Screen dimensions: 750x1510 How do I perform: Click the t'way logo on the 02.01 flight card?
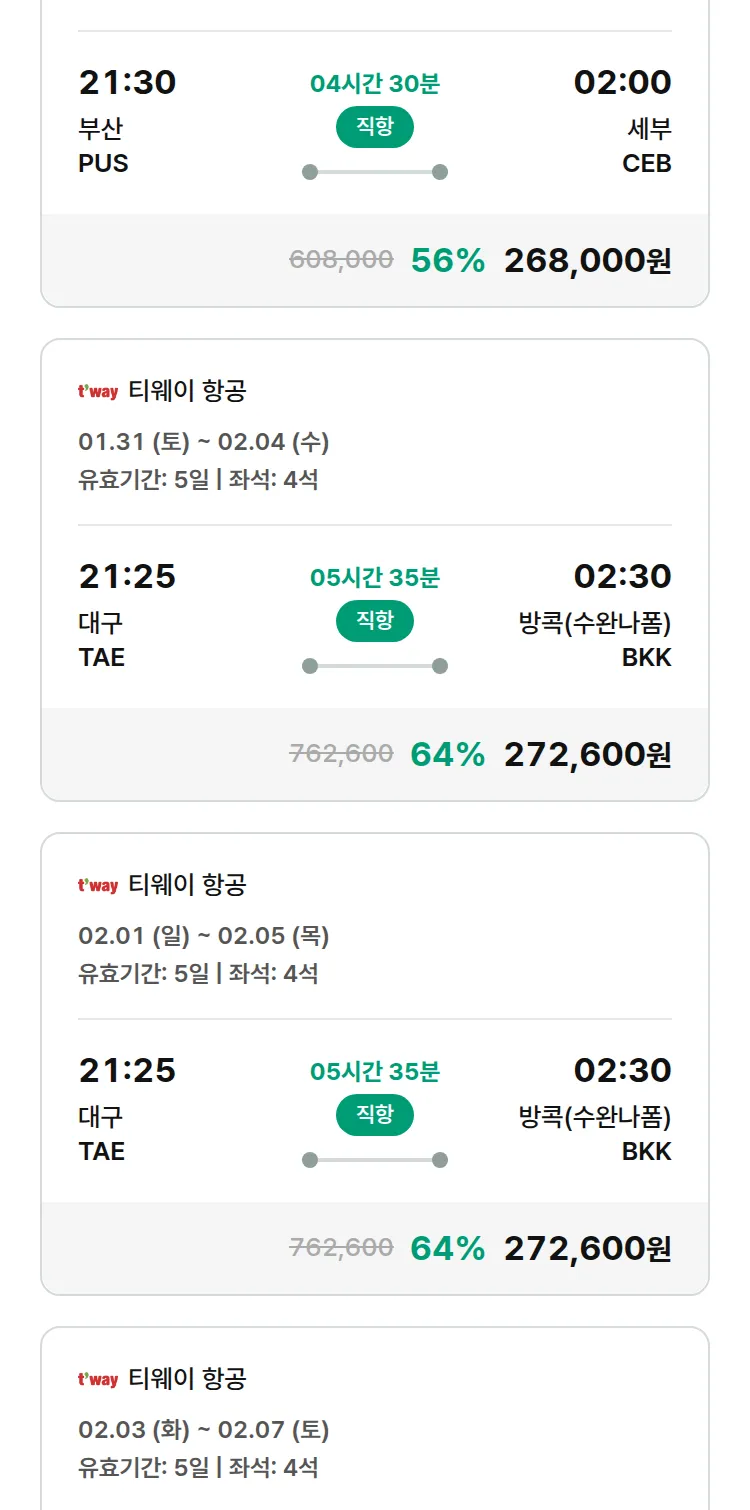[98, 886]
